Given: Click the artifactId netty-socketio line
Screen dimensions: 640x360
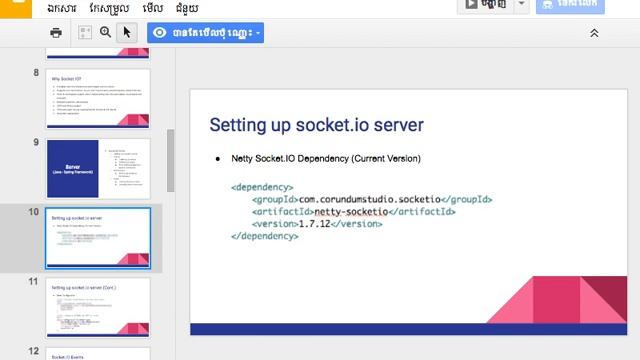Looking at the screenshot, I should [353, 211].
